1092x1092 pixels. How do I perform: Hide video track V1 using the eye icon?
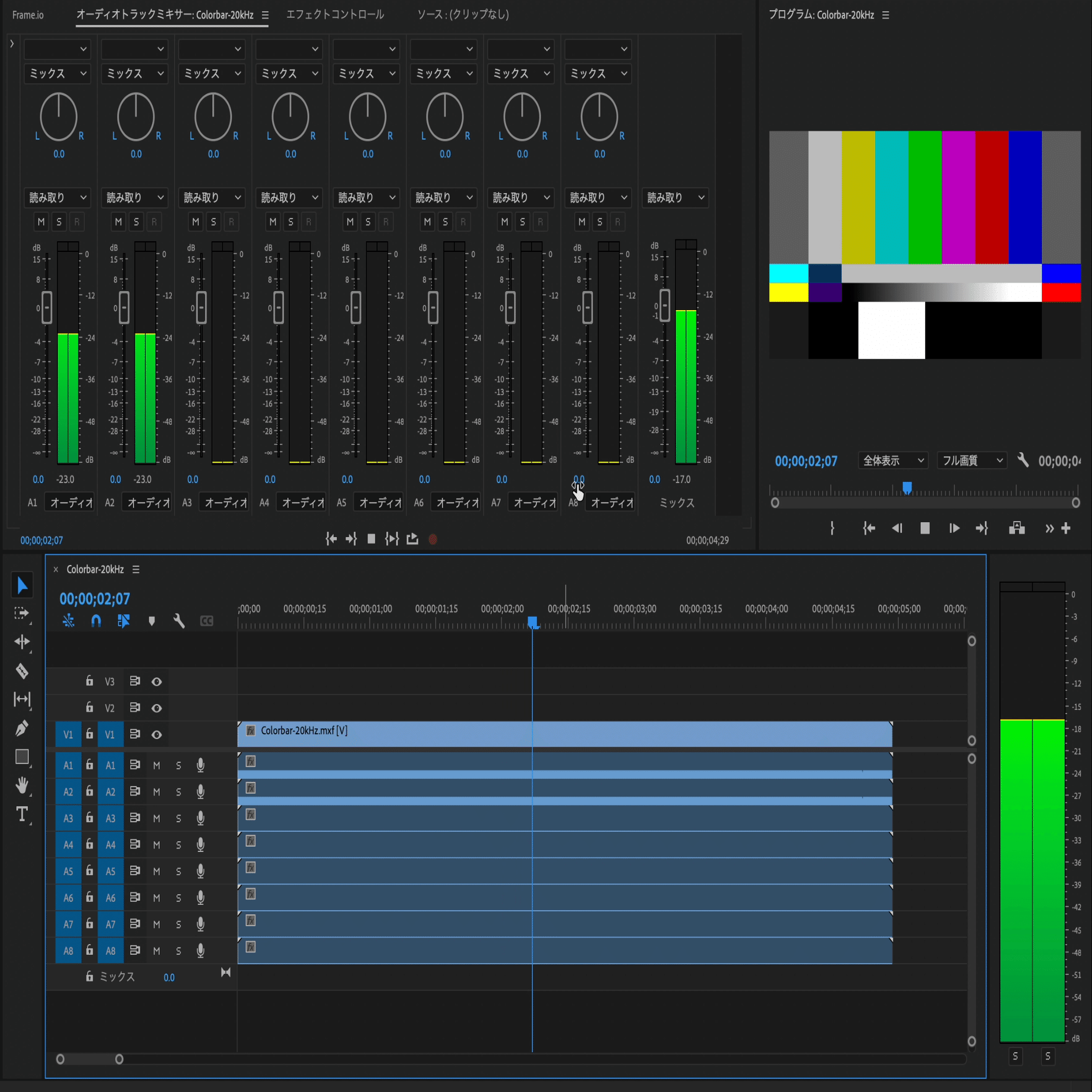pos(157,734)
